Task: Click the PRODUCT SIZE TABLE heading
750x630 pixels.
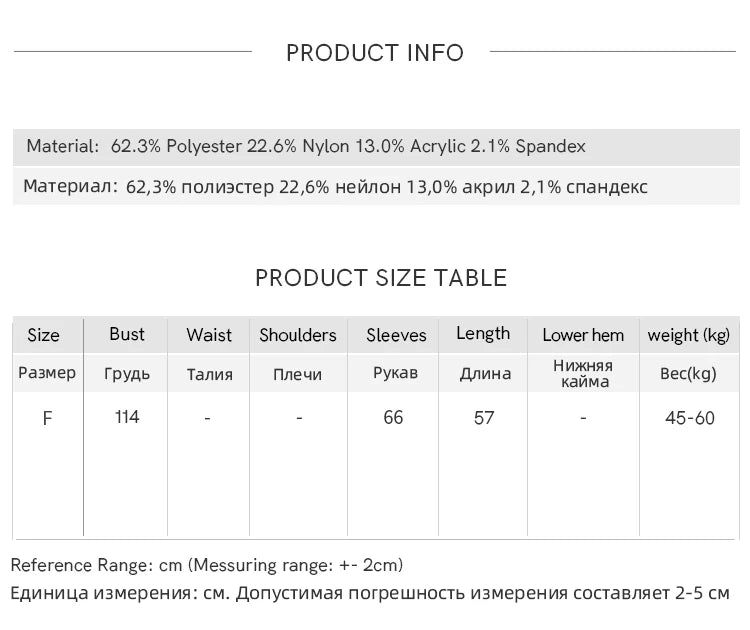Action: 381,278
